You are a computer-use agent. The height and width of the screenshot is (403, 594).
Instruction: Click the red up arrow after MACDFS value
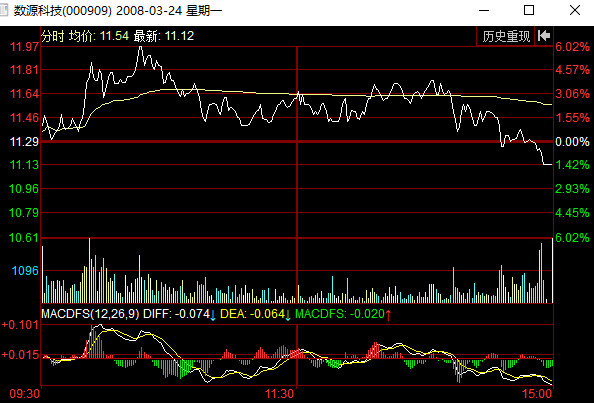388,314
